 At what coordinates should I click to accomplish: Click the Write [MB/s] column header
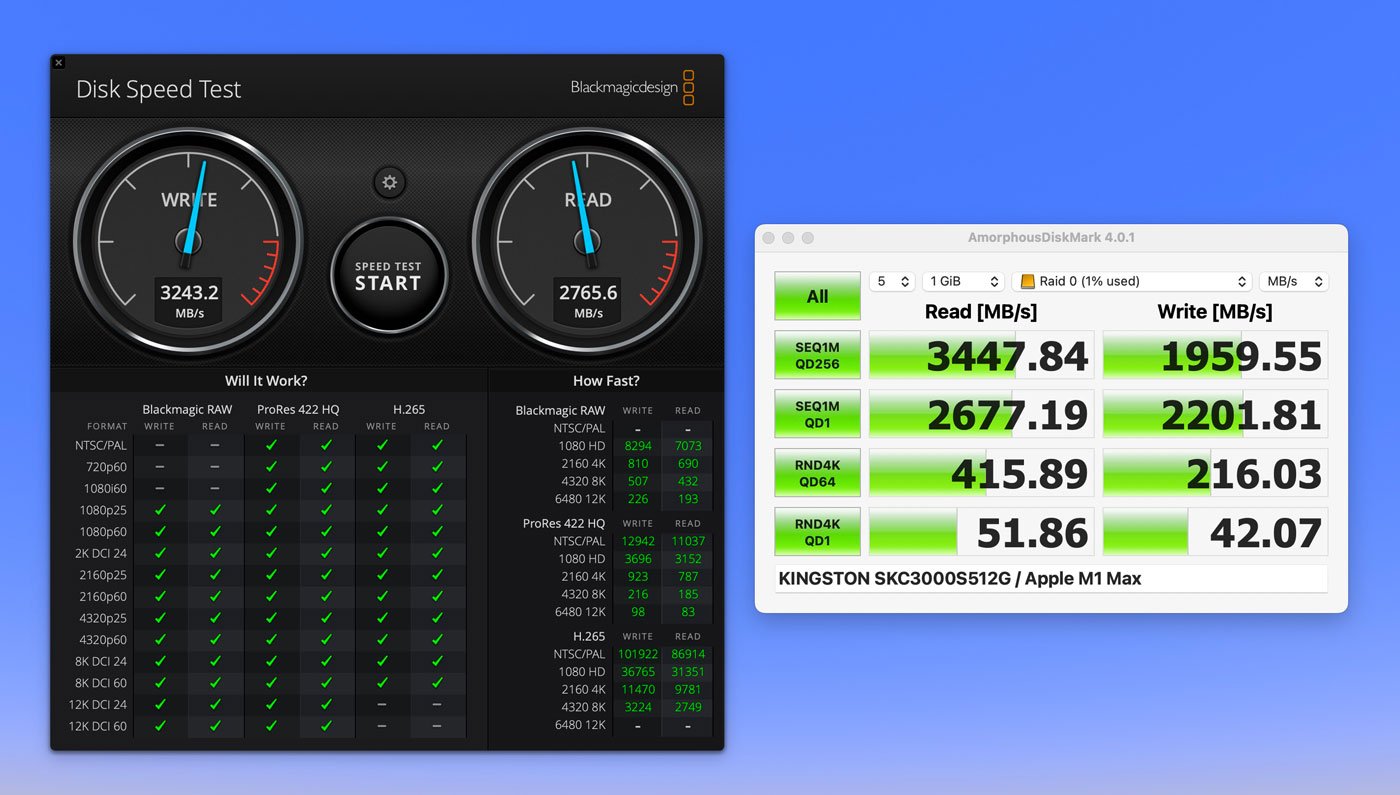coord(1215,312)
